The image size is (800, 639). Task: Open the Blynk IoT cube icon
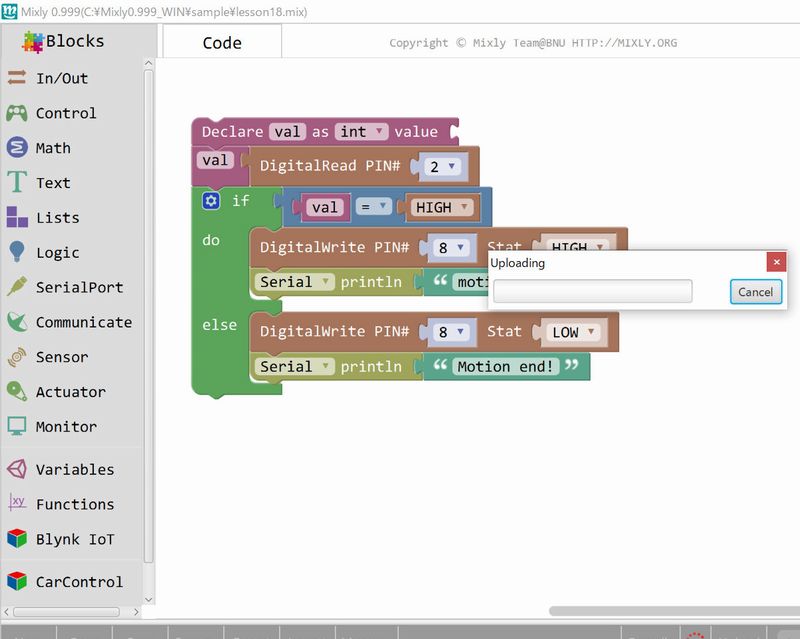(x=17, y=539)
